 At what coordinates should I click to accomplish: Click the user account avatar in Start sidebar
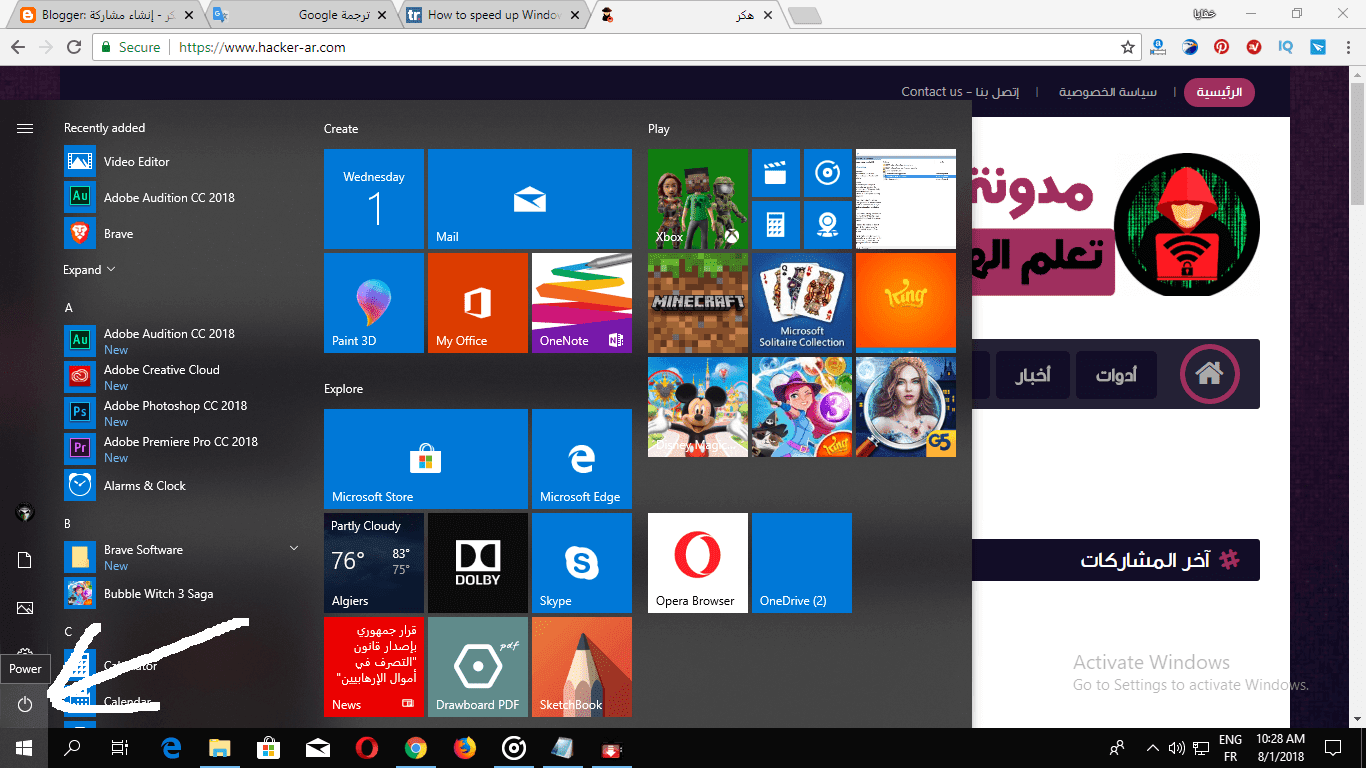pos(25,513)
